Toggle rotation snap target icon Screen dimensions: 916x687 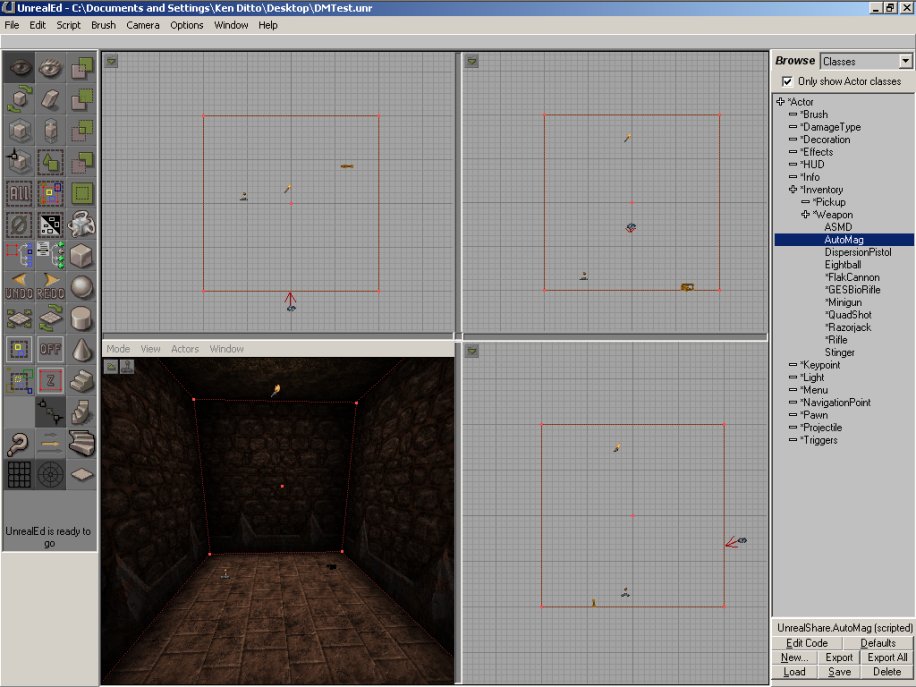[50, 474]
